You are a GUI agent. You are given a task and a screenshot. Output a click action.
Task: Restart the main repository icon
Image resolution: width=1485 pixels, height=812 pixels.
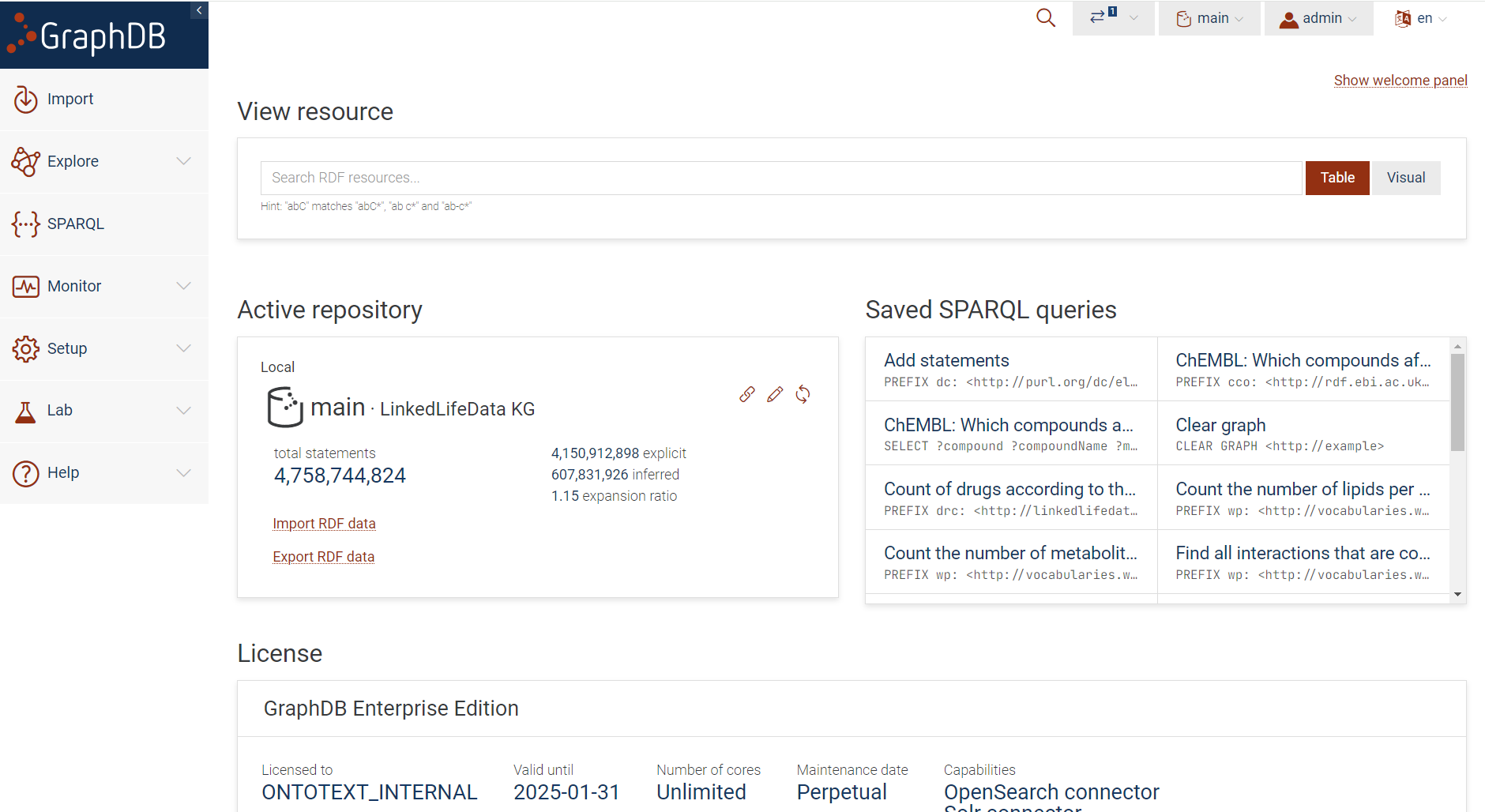tap(803, 394)
